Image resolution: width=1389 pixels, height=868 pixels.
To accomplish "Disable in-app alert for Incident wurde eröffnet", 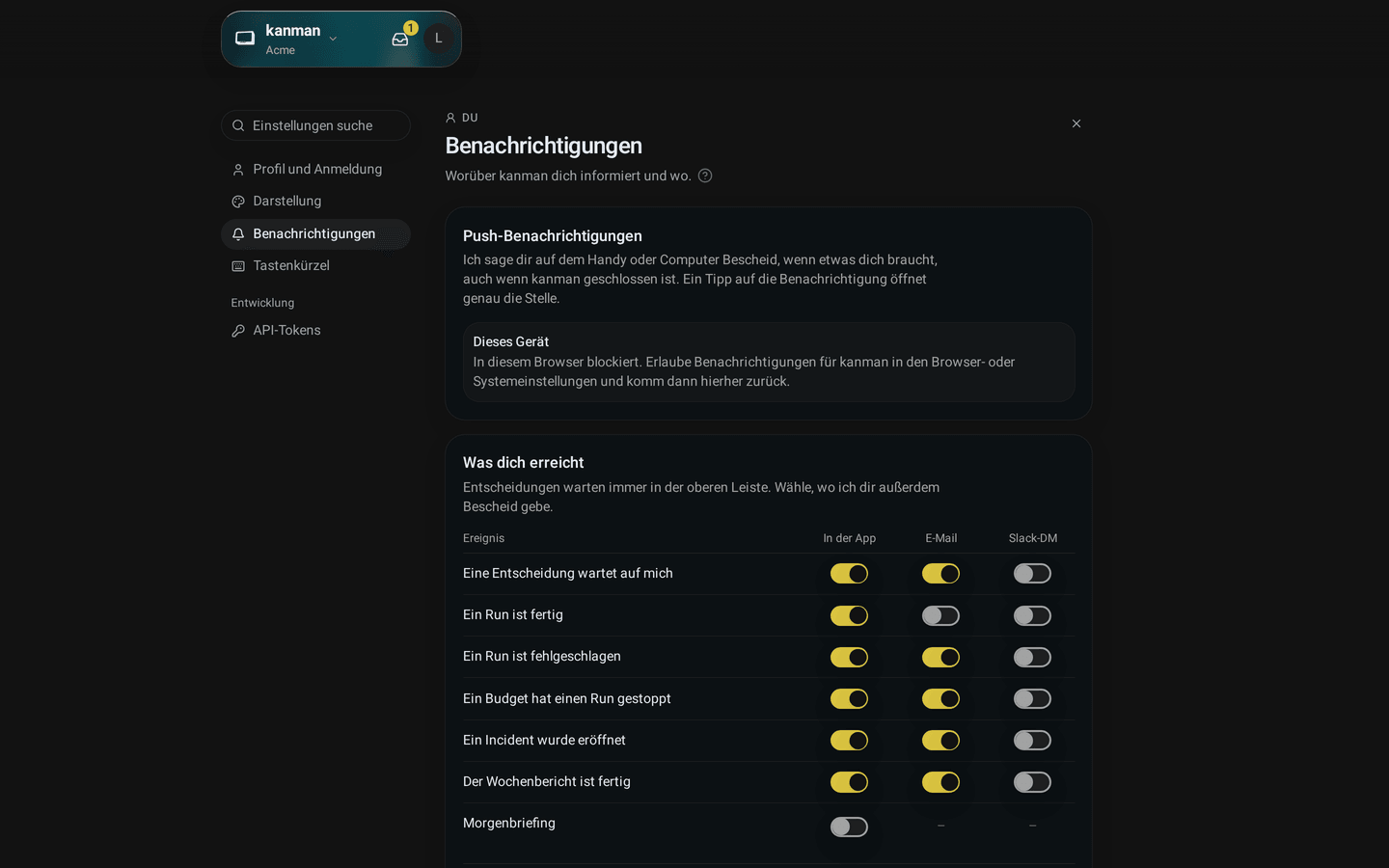I will point(849,740).
